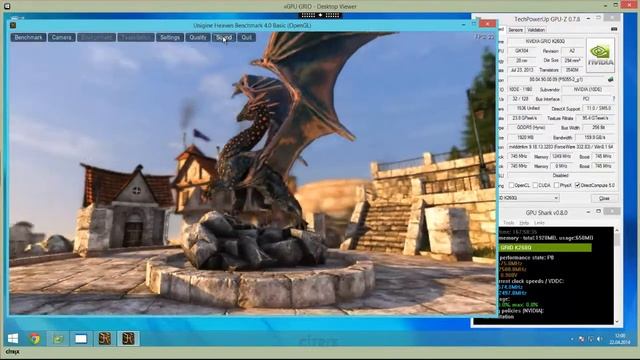640x360 pixels.
Task: Open the Quality options in Heaven
Action: (x=198, y=38)
